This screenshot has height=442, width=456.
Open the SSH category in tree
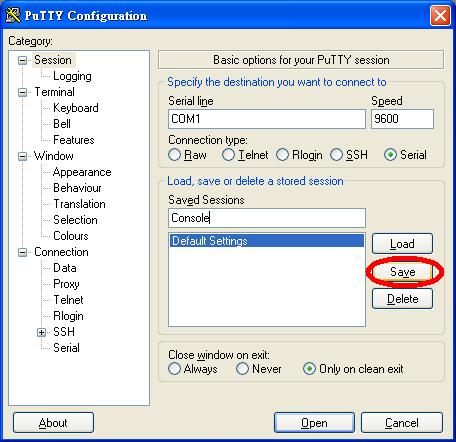click(x=64, y=332)
